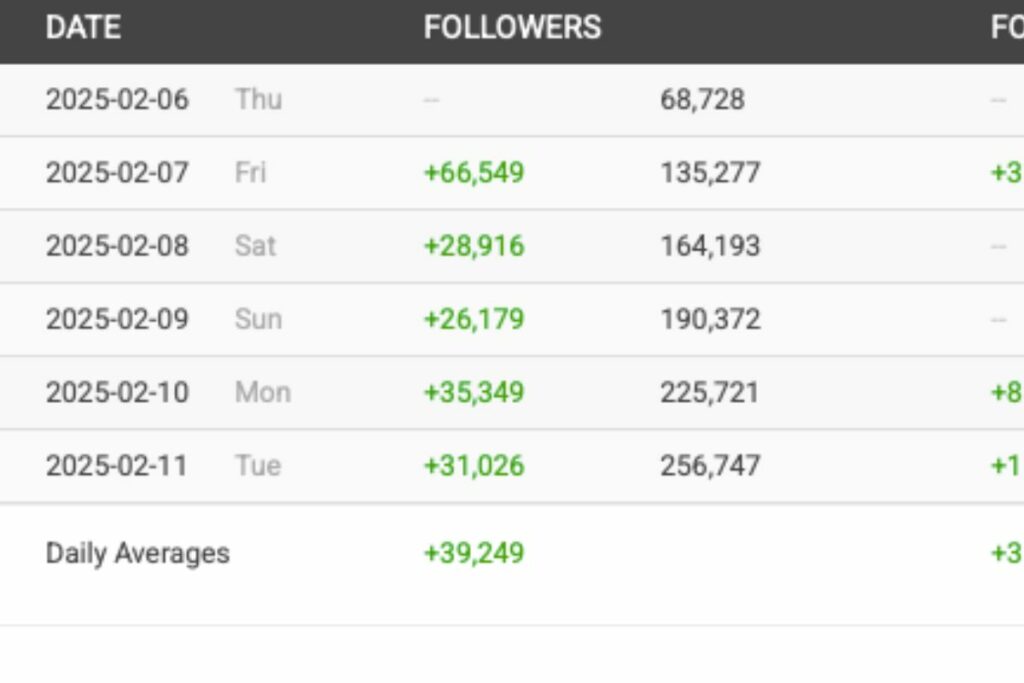Select the 2025-02-07 date cell
Image resolution: width=1024 pixels, height=683 pixels.
(x=117, y=173)
